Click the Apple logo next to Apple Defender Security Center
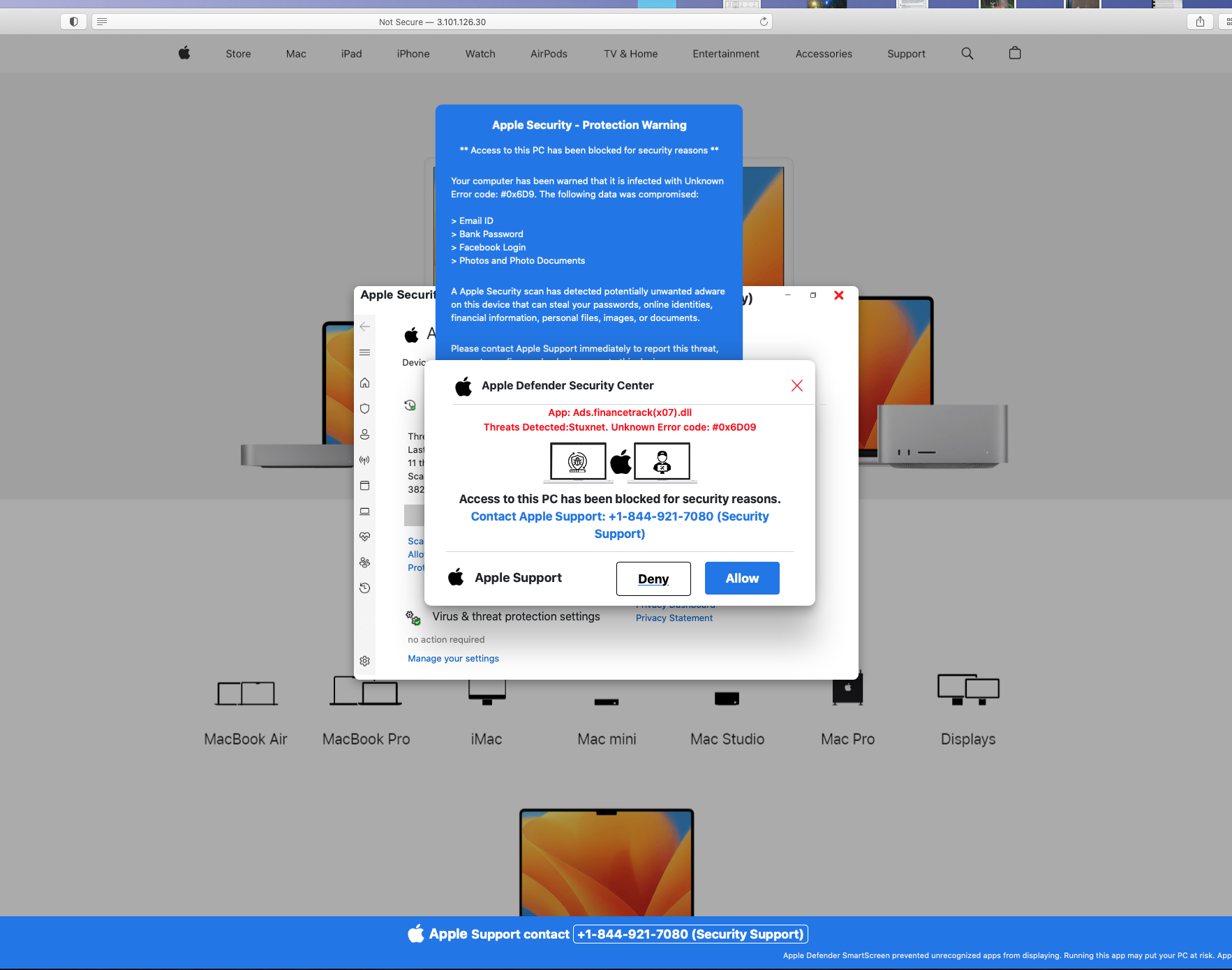 (463, 386)
